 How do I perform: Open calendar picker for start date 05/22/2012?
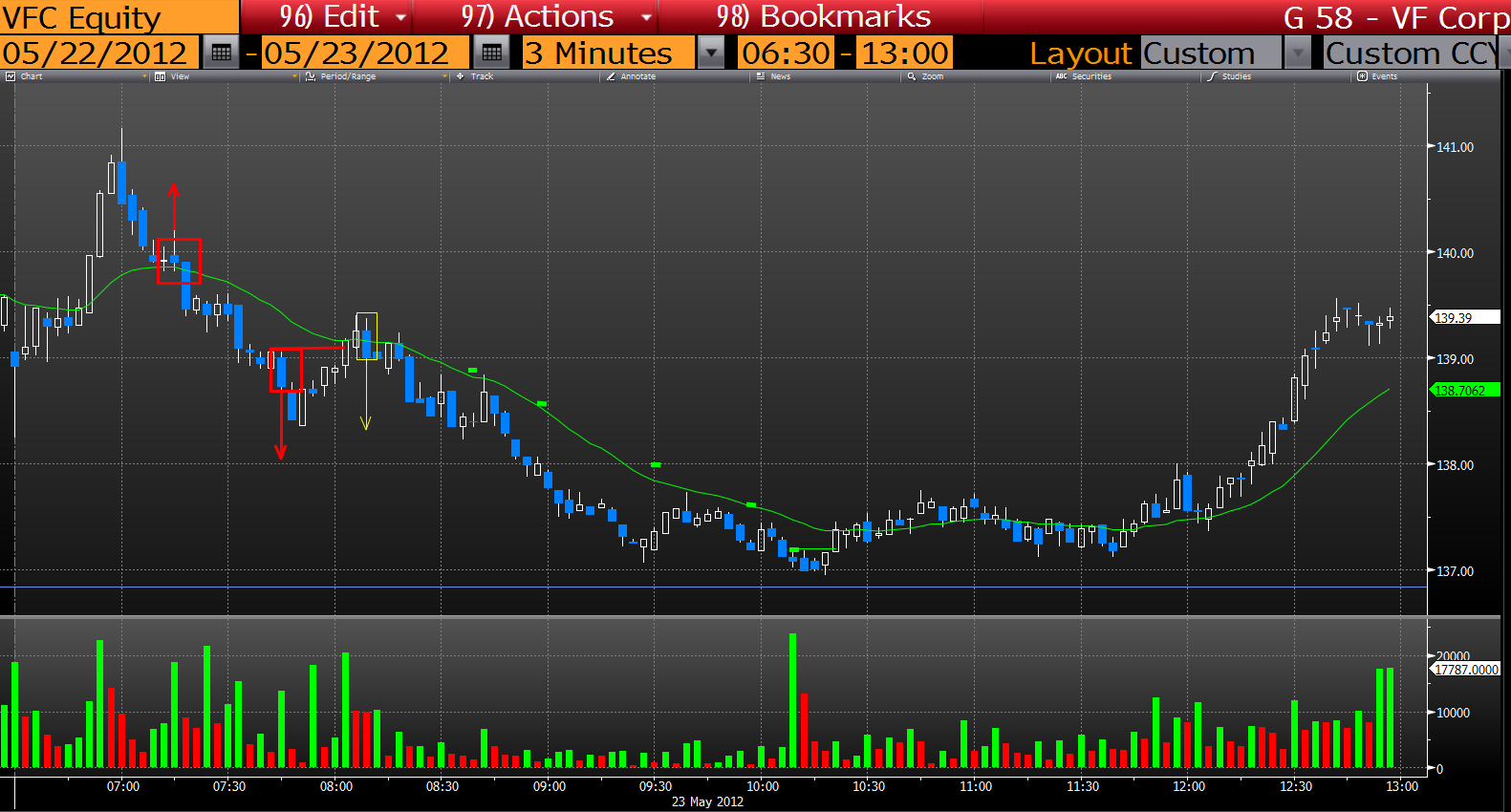tap(222, 53)
